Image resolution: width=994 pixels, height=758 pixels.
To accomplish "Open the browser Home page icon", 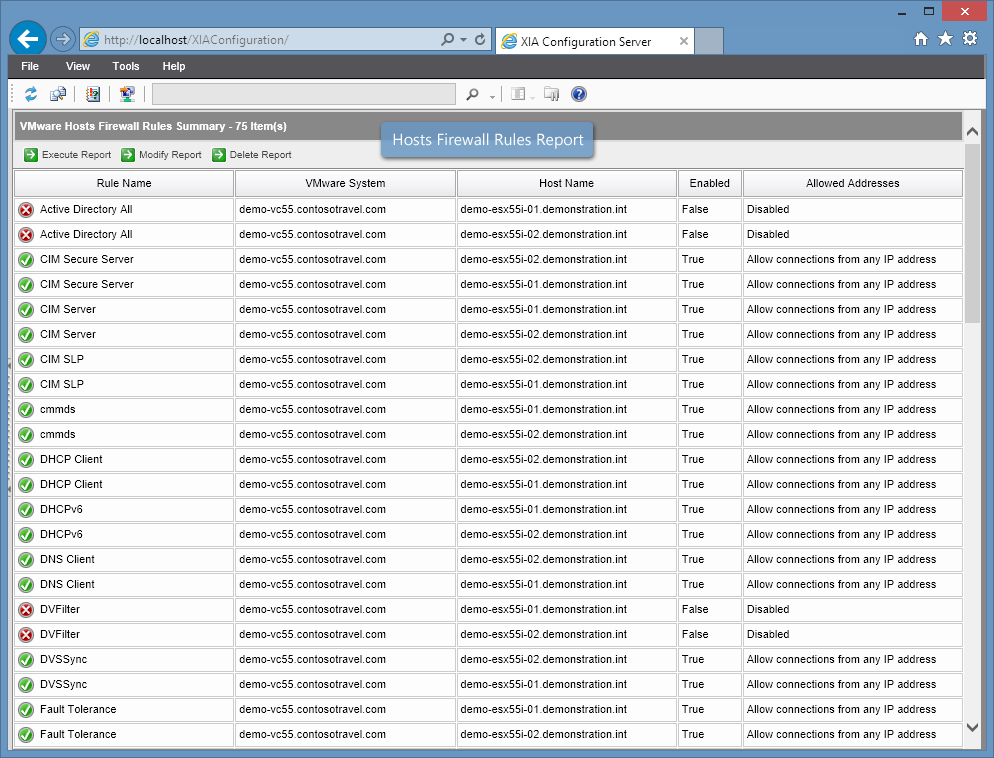I will (921, 39).
